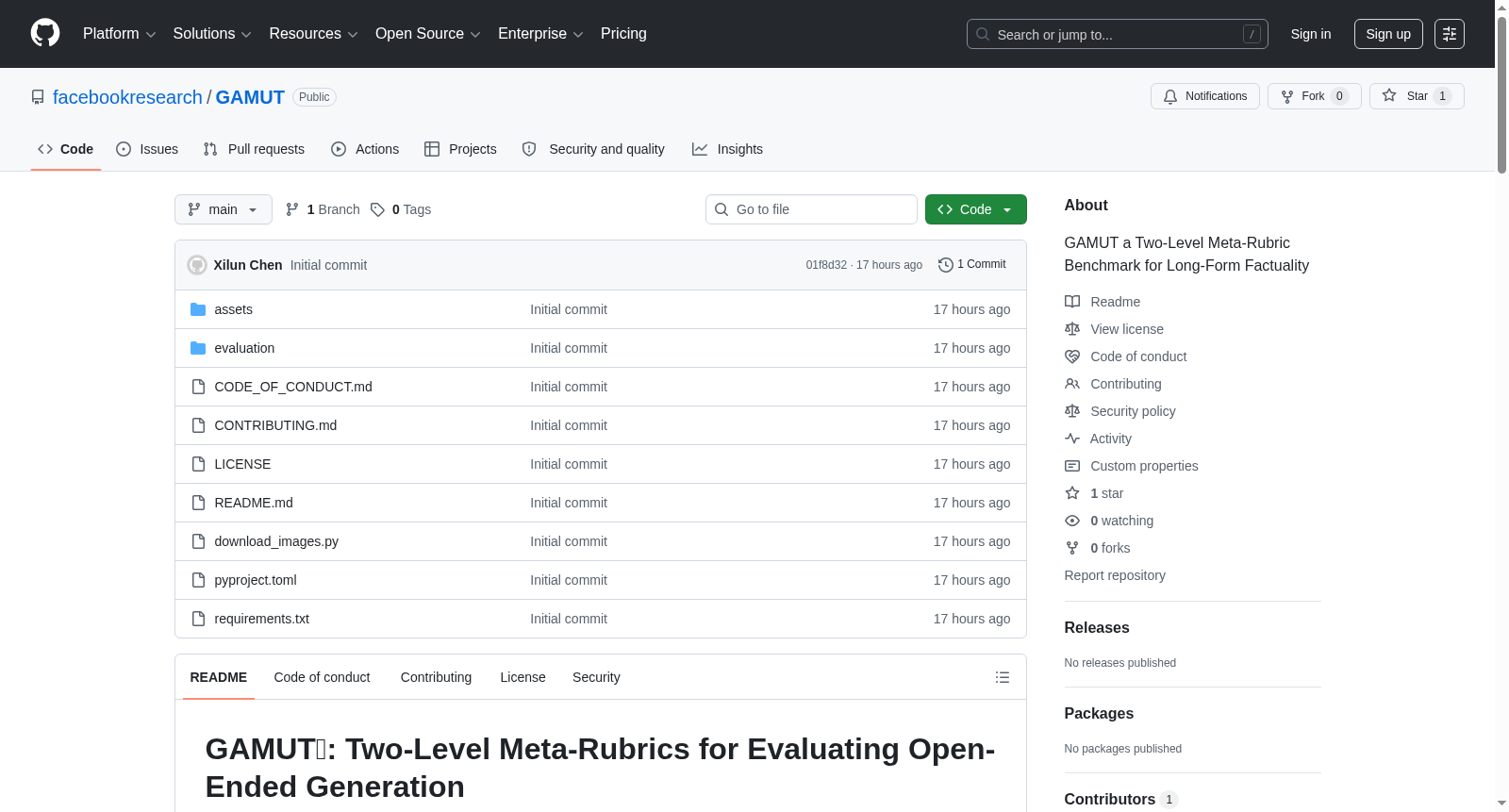Click Report repository link
1509x812 pixels.
point(1115,575)
